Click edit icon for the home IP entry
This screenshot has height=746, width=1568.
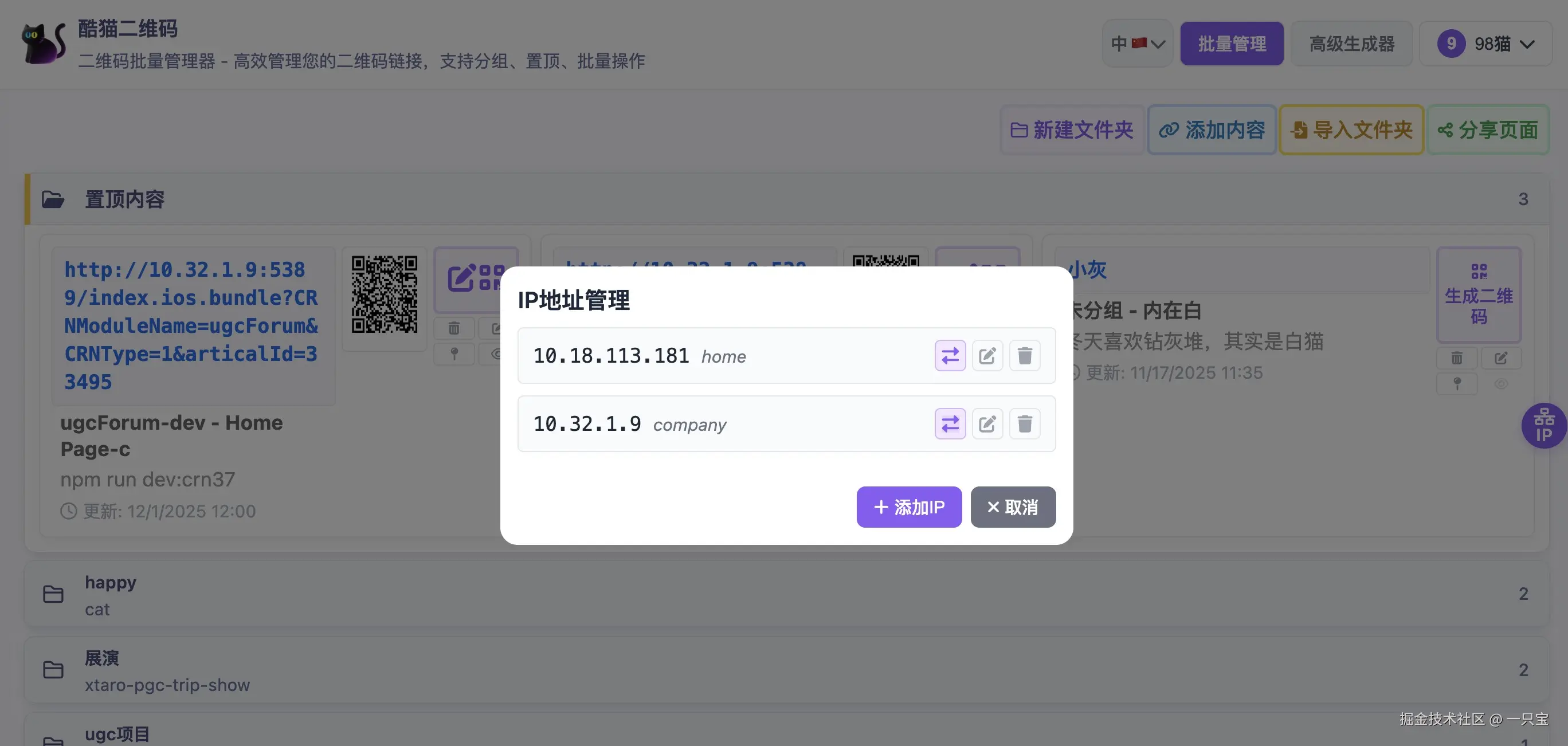[x=987, y=355]
